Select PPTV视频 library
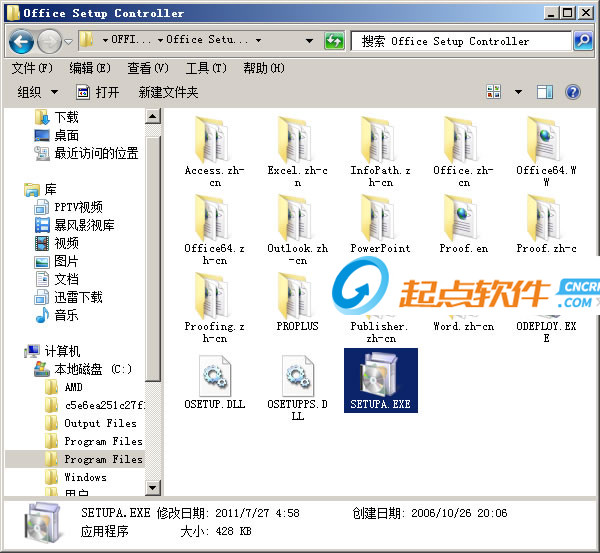 68,207
